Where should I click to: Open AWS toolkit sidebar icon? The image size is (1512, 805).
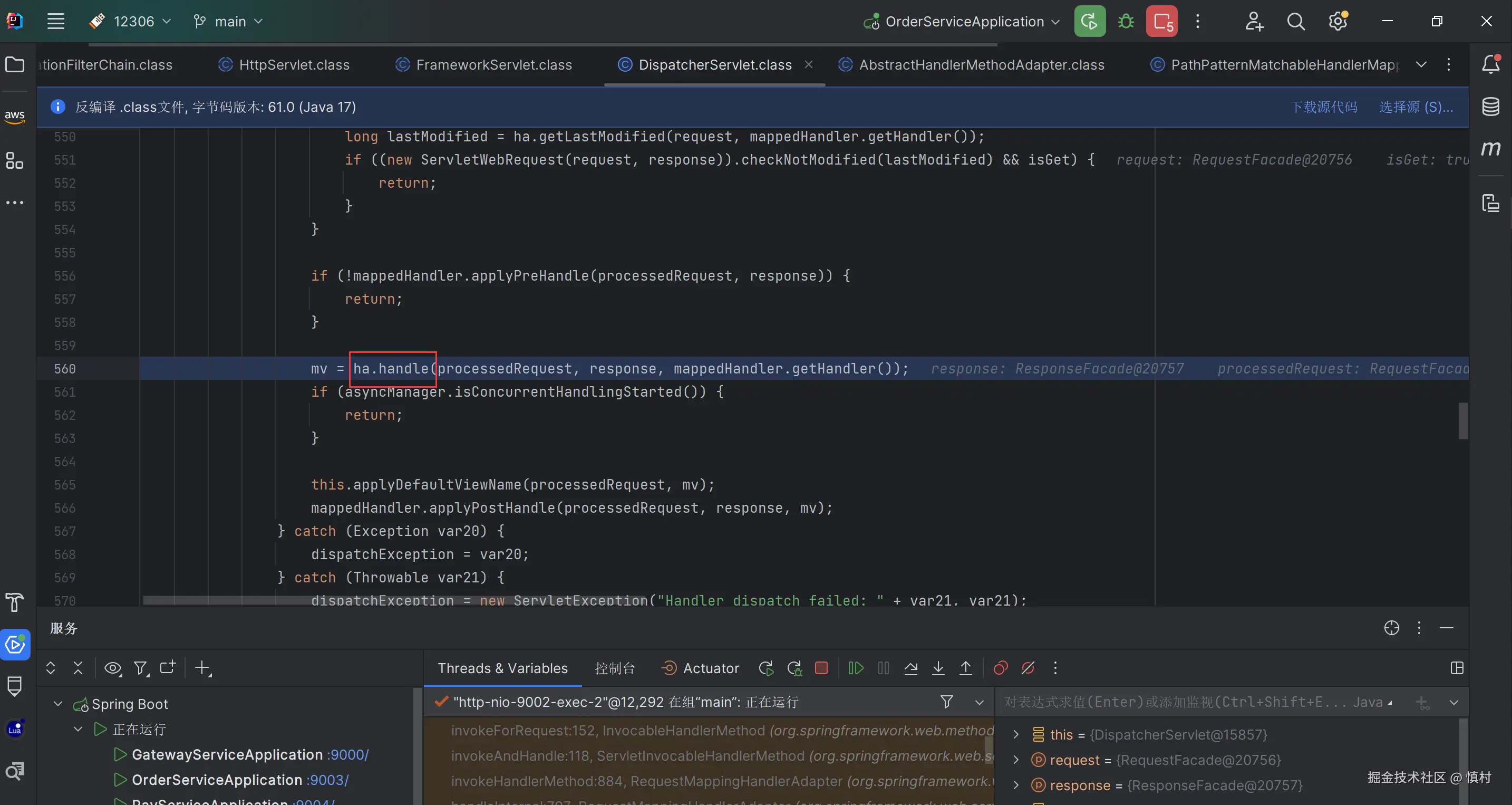(15, 116)
